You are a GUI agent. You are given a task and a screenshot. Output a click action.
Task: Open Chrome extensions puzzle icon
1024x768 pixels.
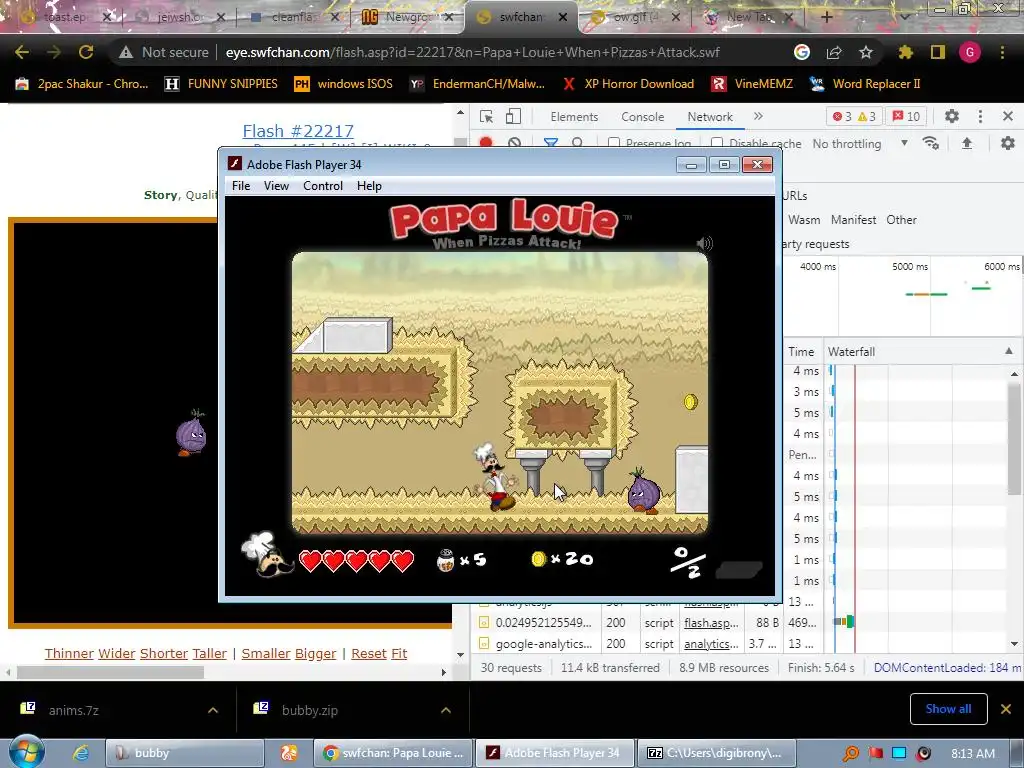[x=905, y=52]
